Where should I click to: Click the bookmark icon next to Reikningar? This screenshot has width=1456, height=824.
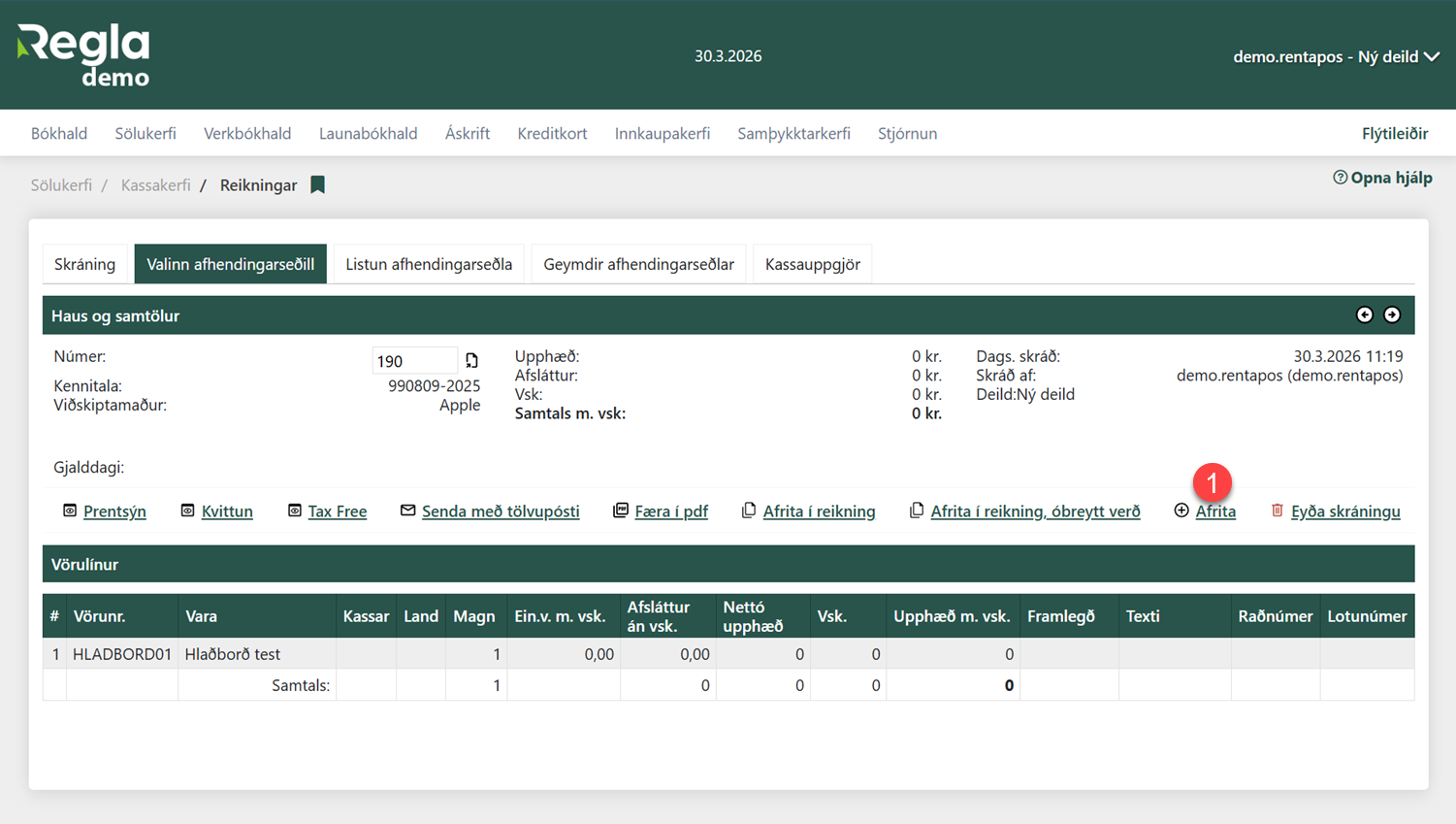click(317, 185)
